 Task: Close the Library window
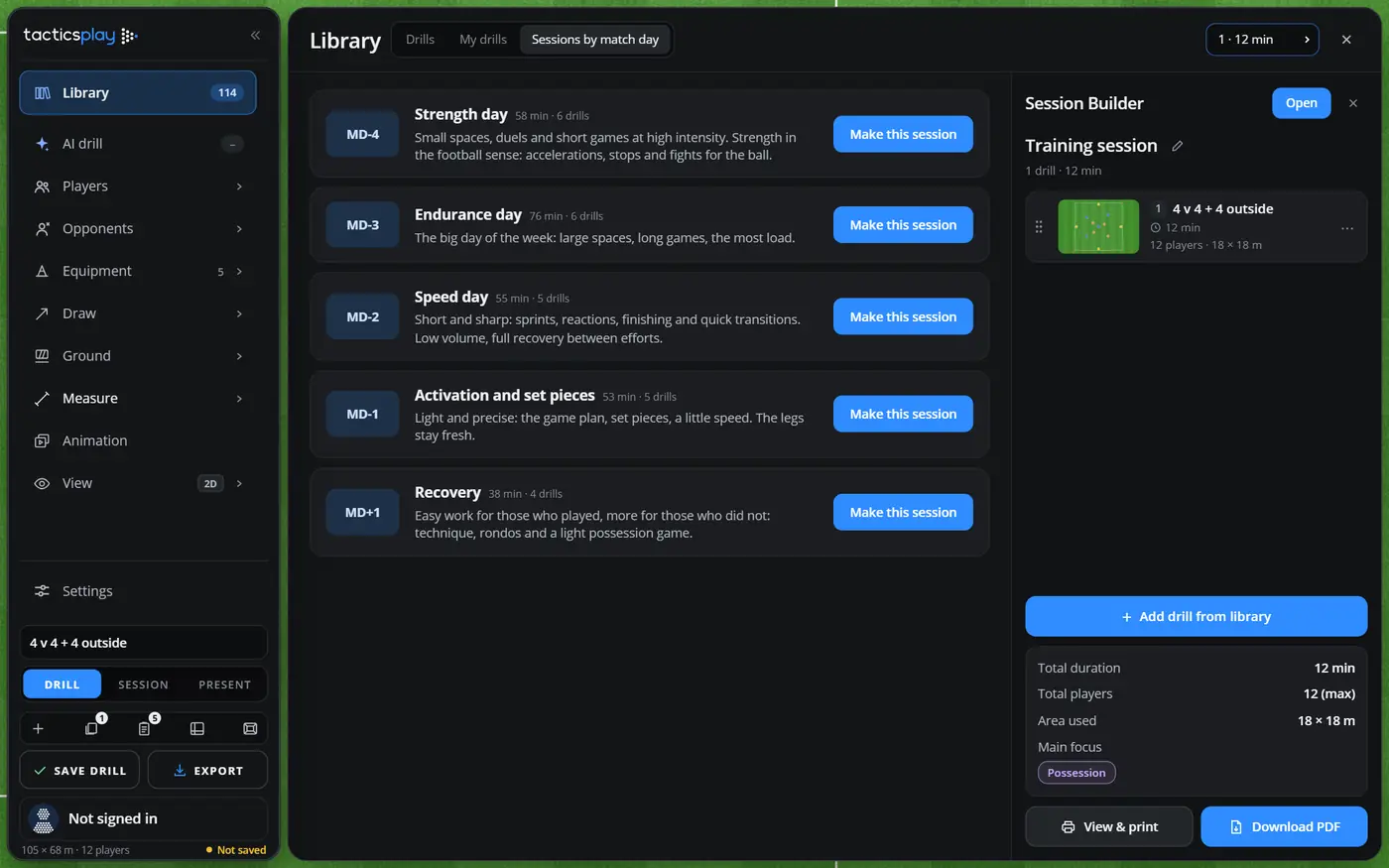click(1346, 40)
